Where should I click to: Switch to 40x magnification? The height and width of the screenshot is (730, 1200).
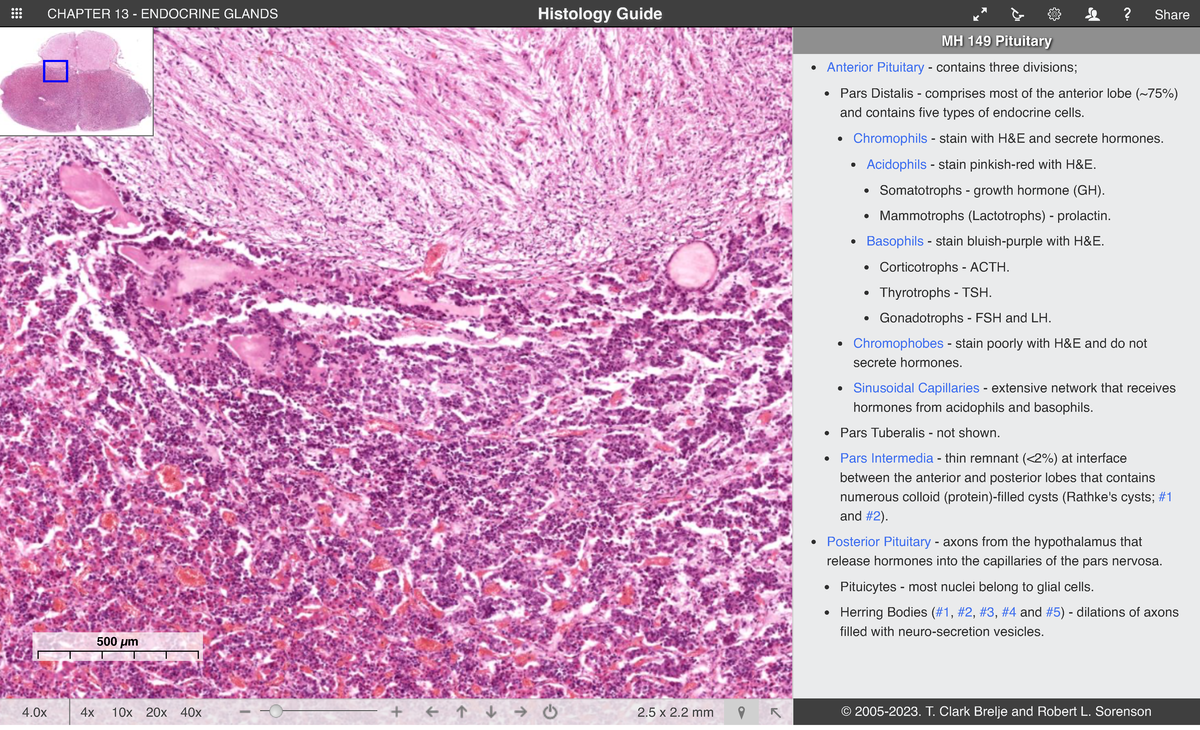pos(190,711)
